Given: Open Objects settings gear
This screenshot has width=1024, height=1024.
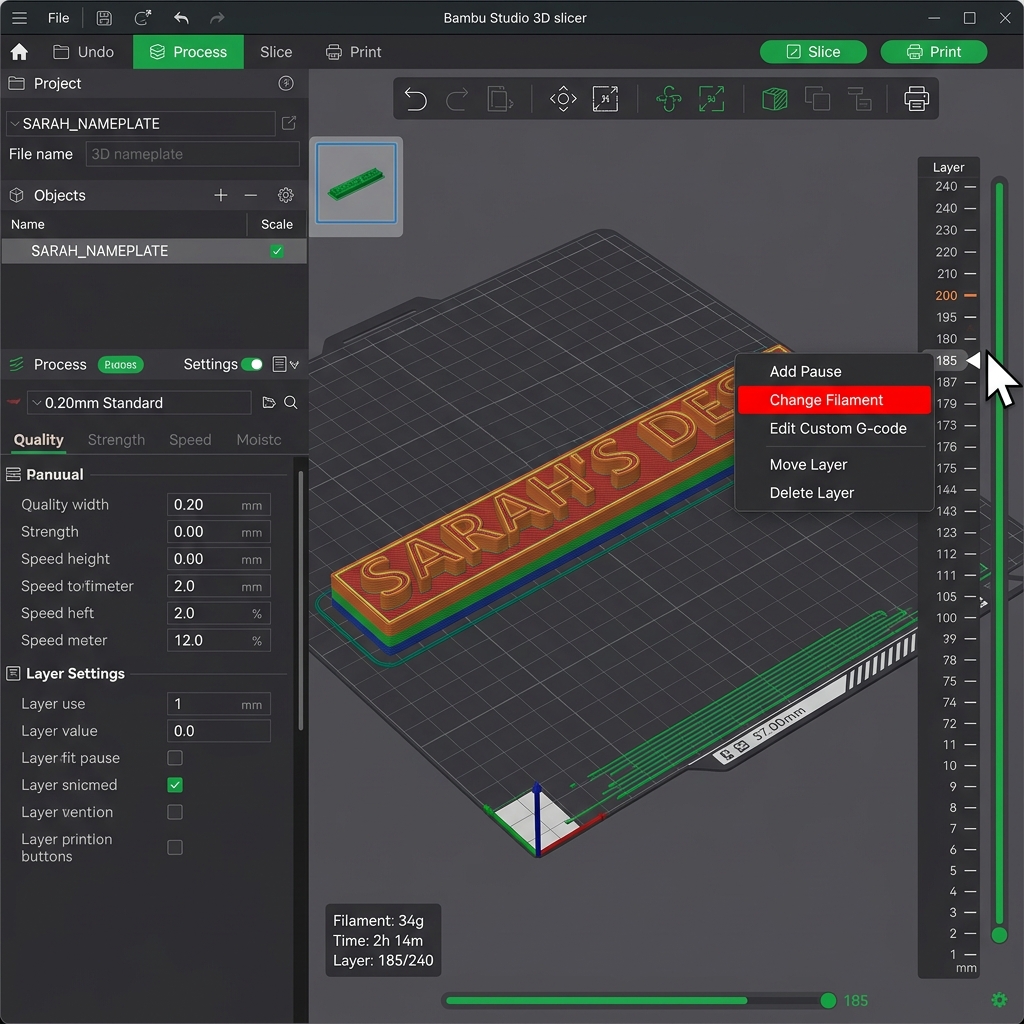Looking at the screenshot, I should tap(285, 195).
